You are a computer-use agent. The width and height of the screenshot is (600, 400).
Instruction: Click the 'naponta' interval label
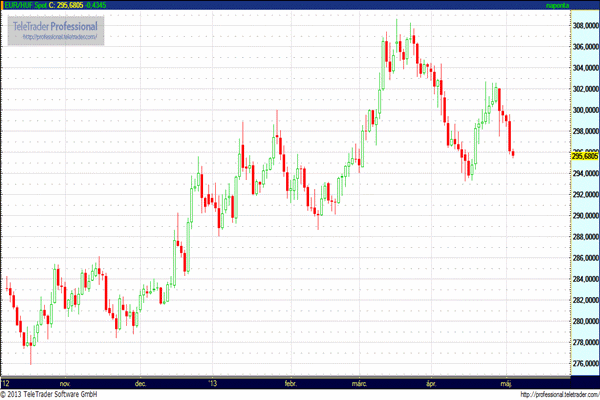(x=583, y=5)
